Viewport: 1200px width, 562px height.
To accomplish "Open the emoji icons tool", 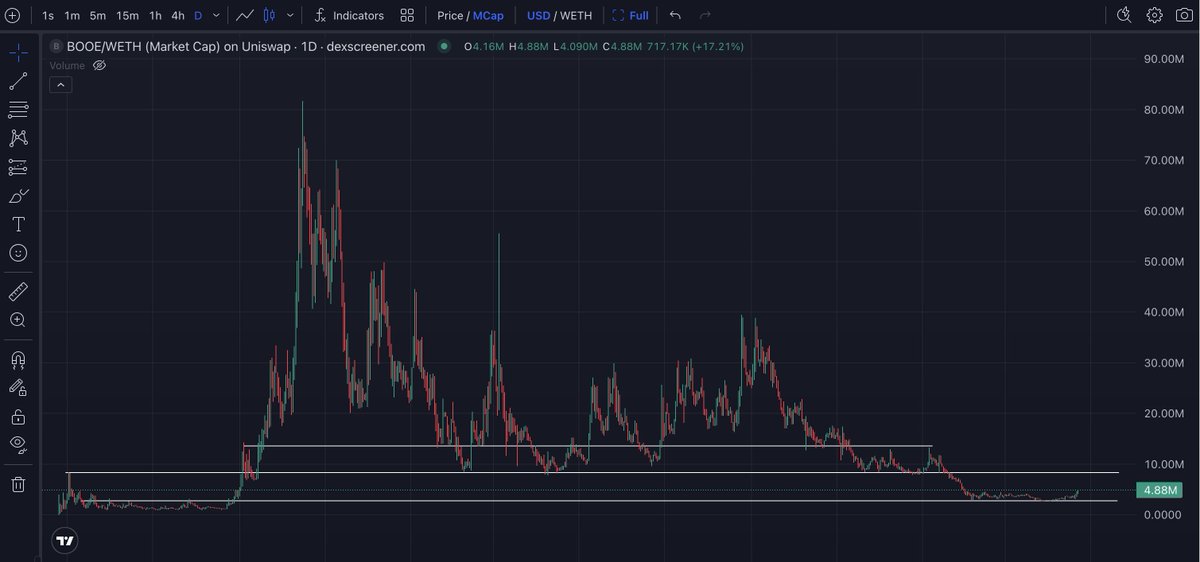I will pyautogui.click(x=18, y=253).
